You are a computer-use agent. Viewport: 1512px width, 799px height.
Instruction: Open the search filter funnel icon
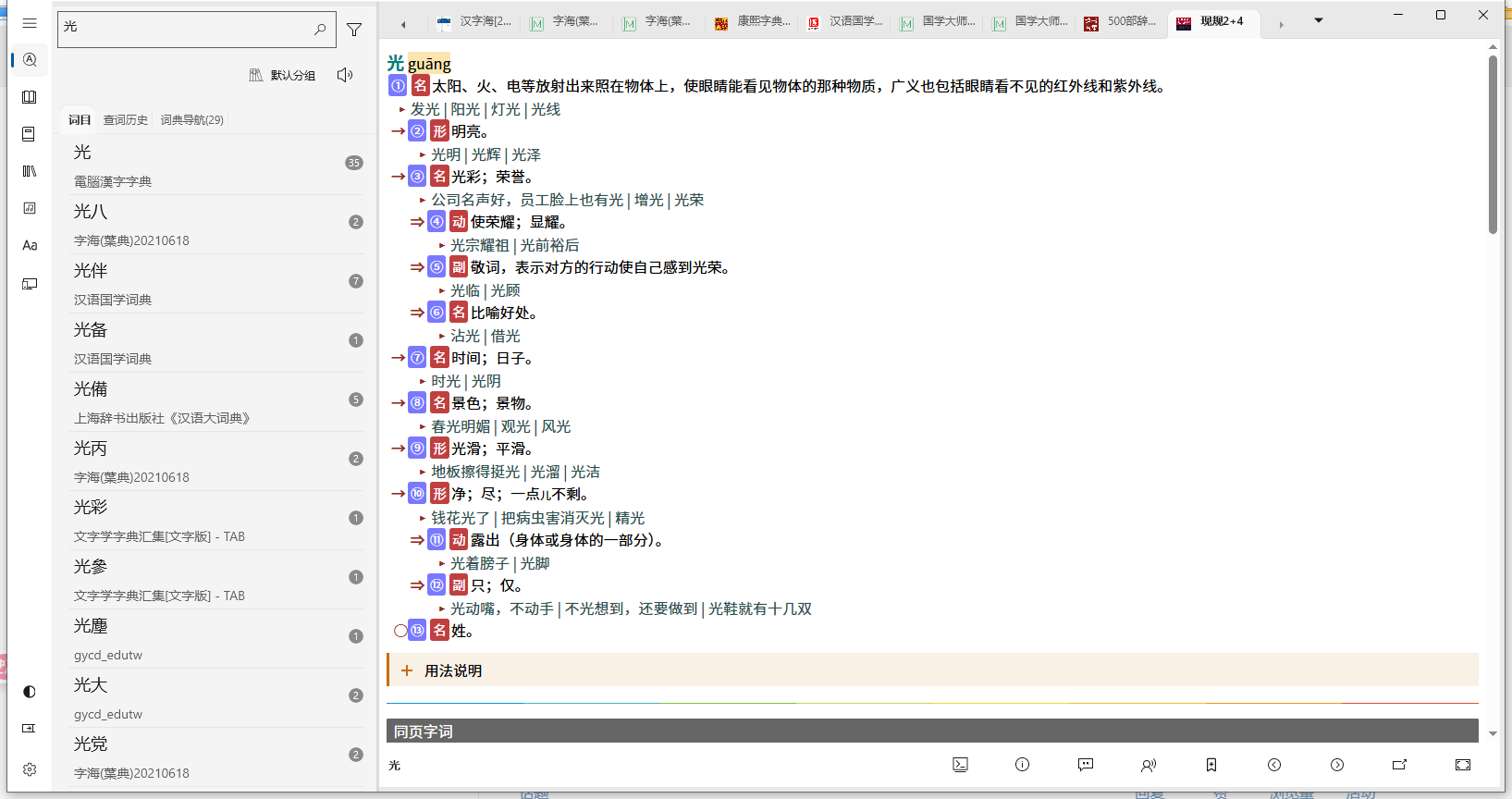(x=354, y=30)
